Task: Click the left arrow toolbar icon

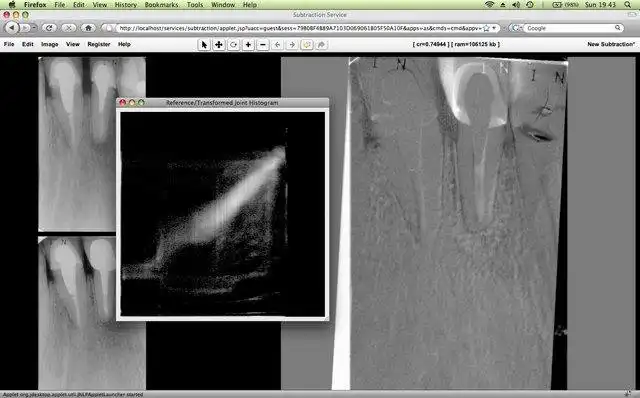Action: tap(278, 44)
